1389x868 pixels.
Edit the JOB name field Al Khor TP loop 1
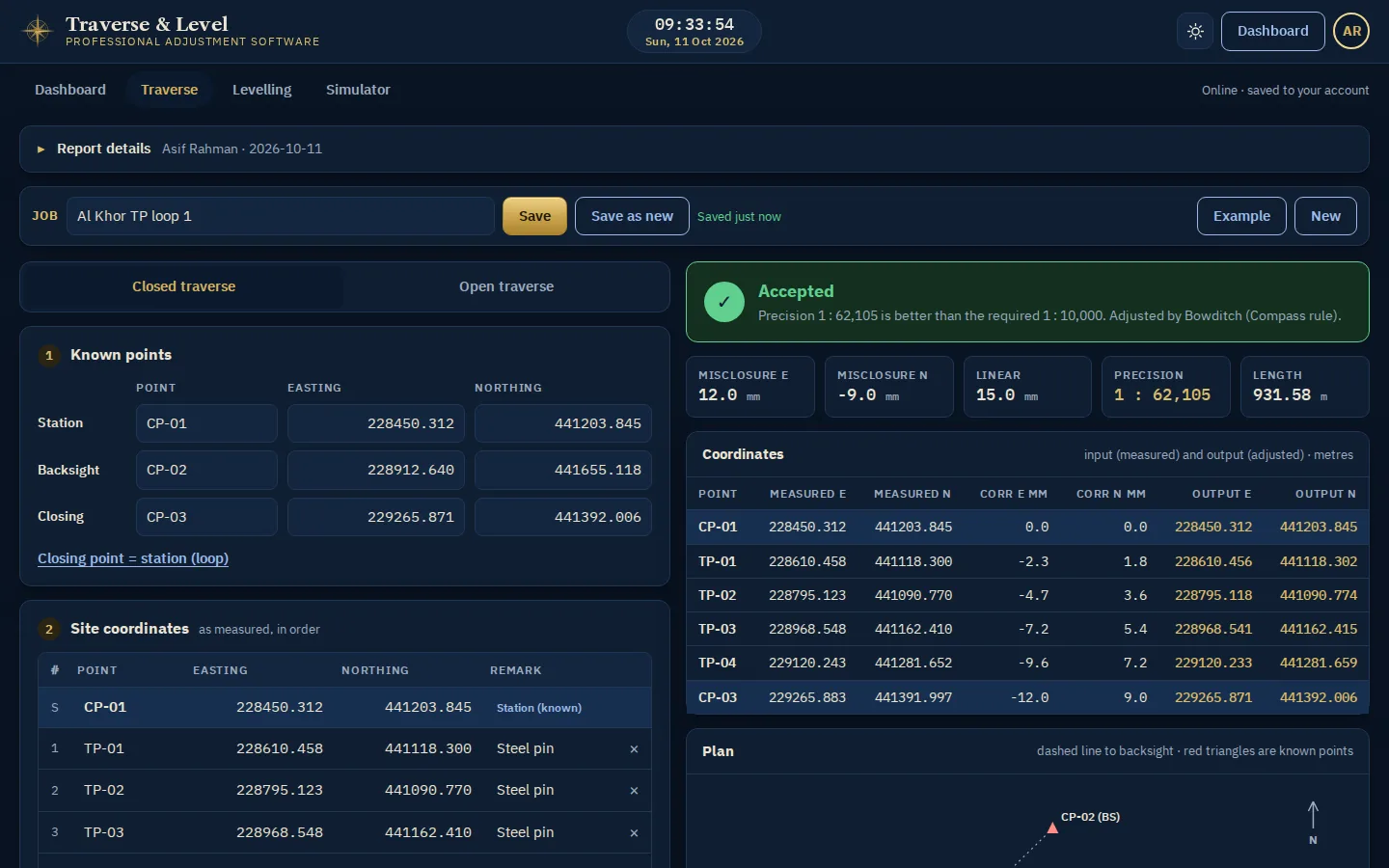pos(280,216)
